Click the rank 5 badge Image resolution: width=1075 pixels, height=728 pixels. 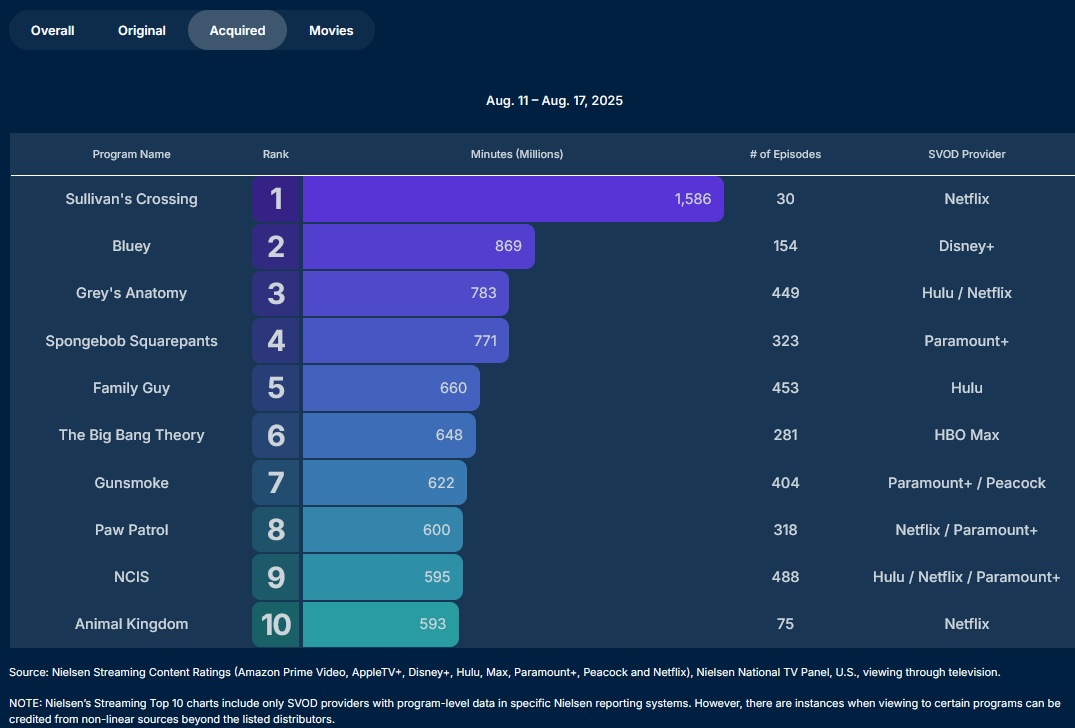pos(276,388)
